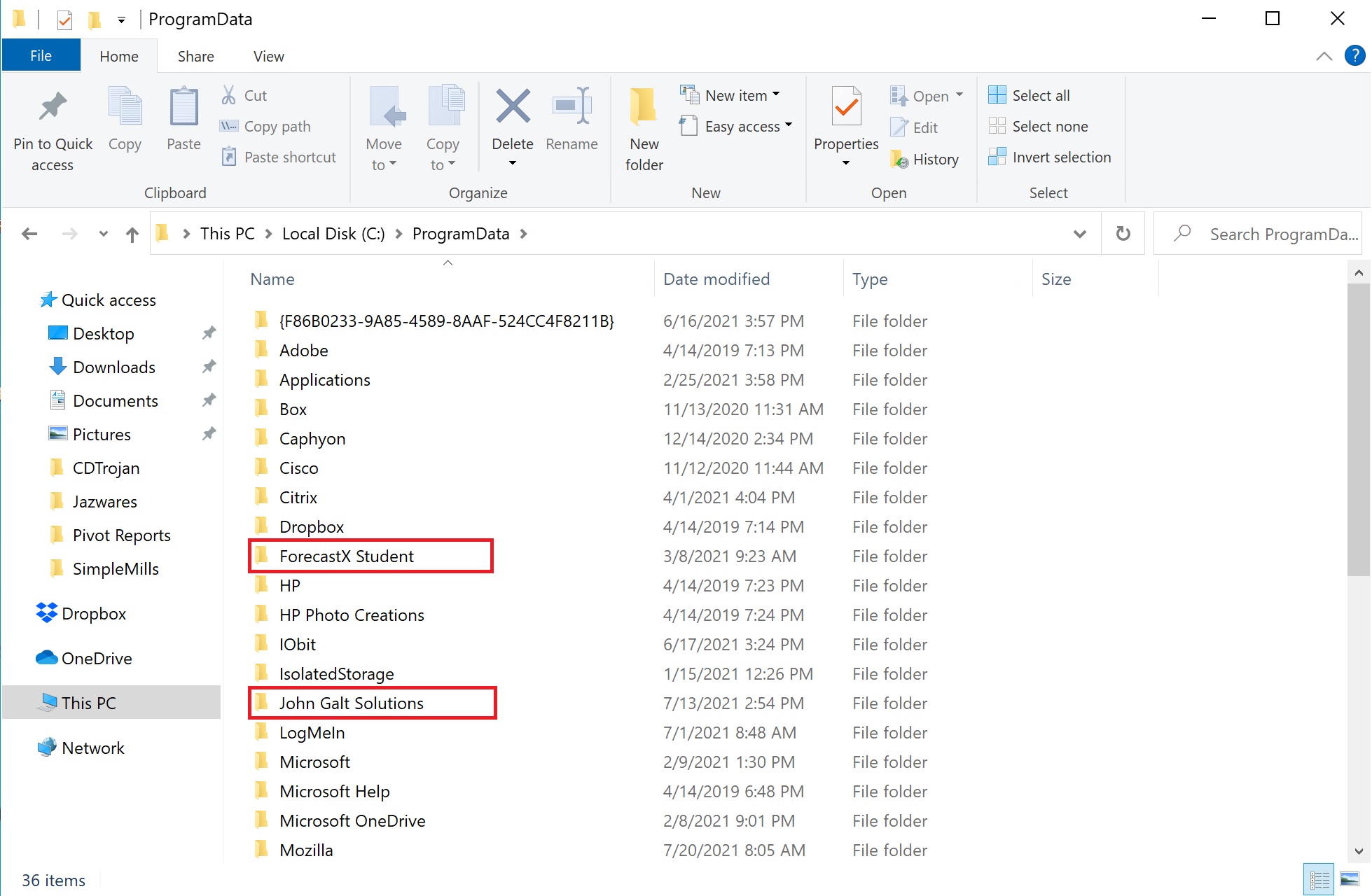The height and width of the screenshot is (896, 1372).
Task: Click the History button
Action: coord(926,159)
